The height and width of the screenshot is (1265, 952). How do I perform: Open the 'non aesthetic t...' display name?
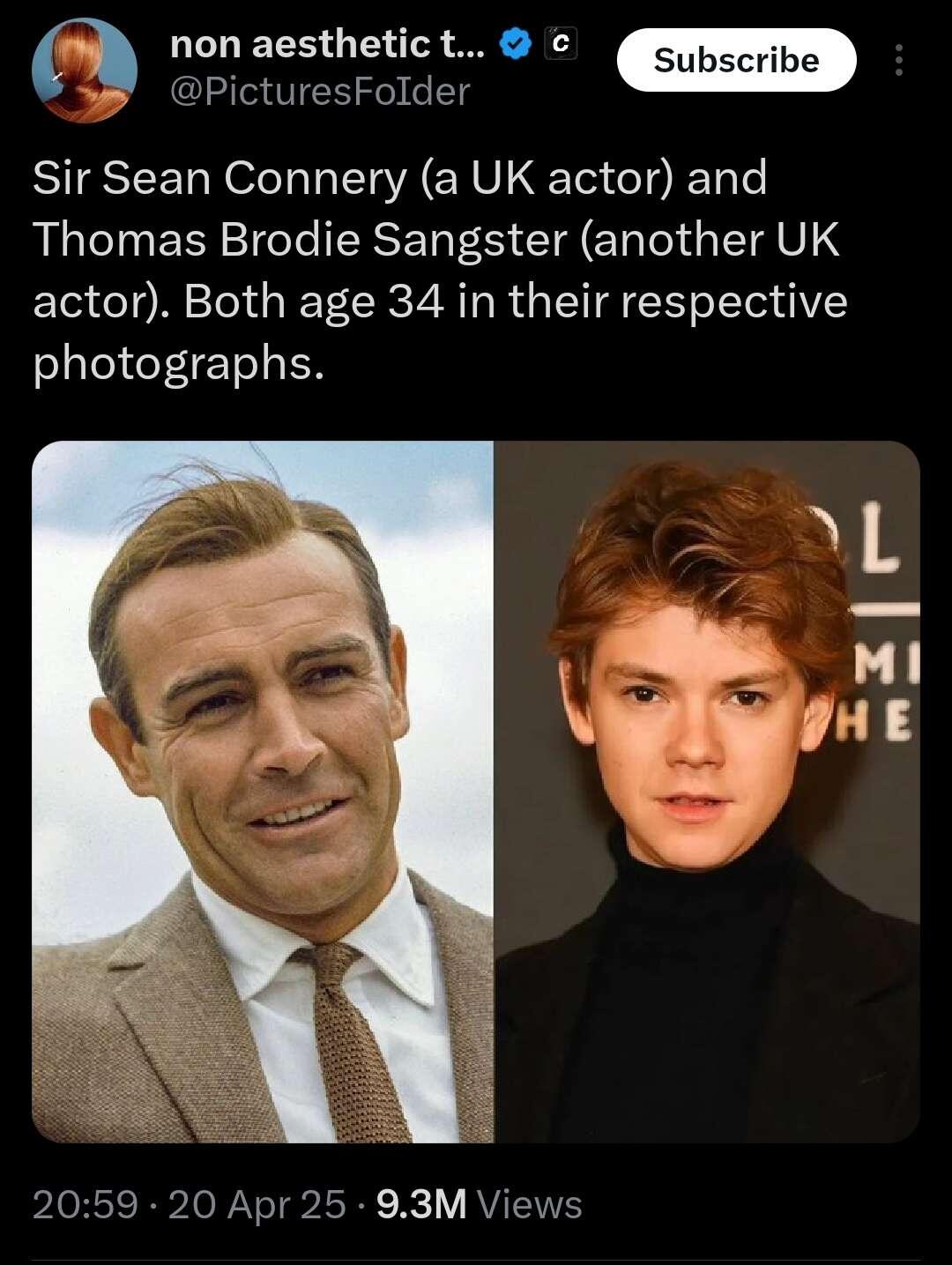pyautogui.click(x=327, y=43)
